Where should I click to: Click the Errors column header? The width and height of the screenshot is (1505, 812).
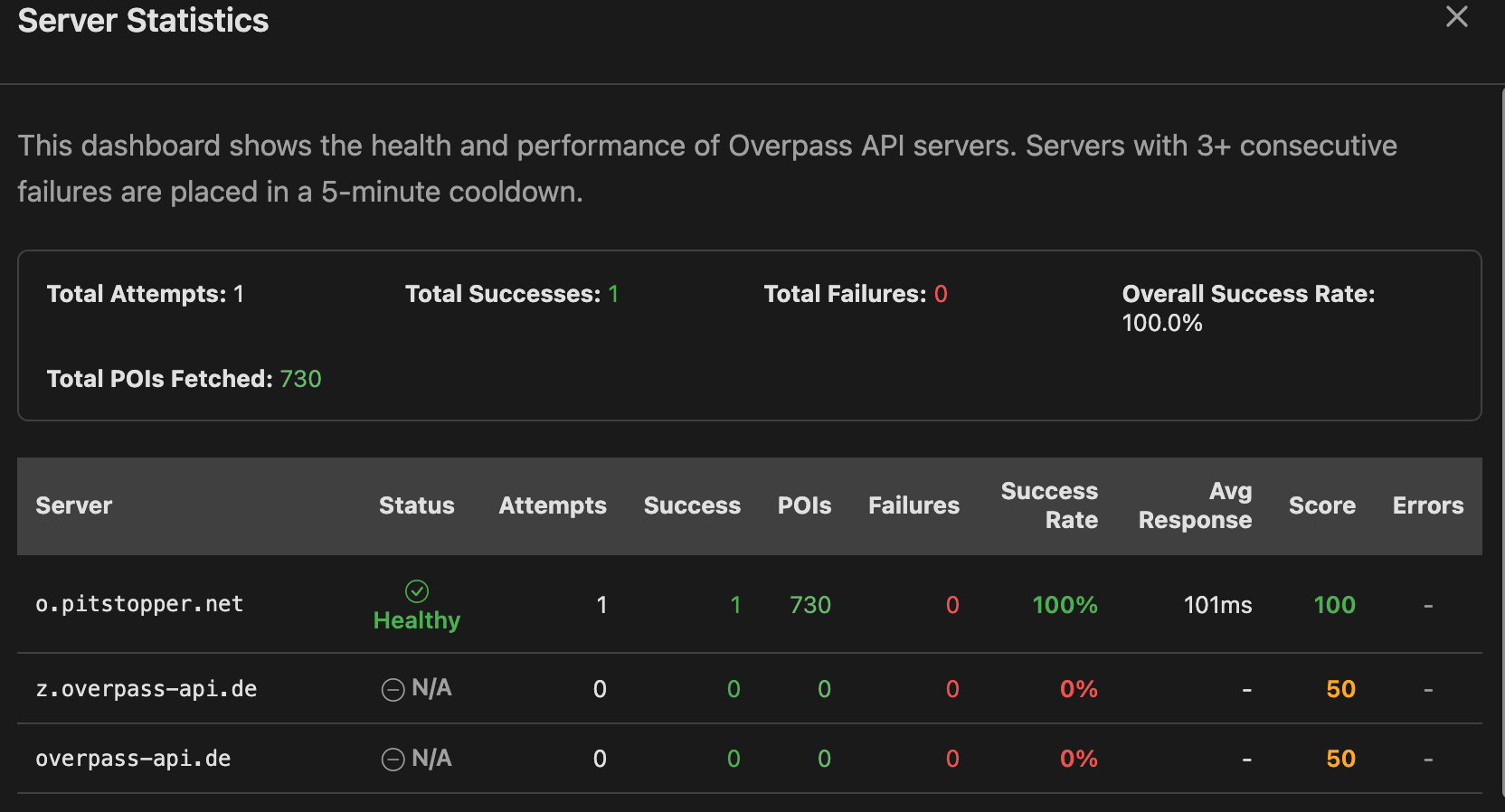(x=1428, y=505)
